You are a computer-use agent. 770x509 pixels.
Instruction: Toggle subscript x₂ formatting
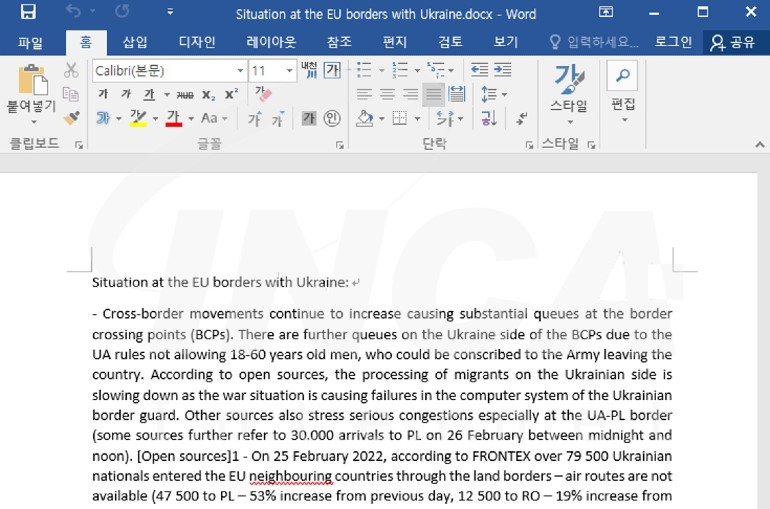click(x=208, y=95)
